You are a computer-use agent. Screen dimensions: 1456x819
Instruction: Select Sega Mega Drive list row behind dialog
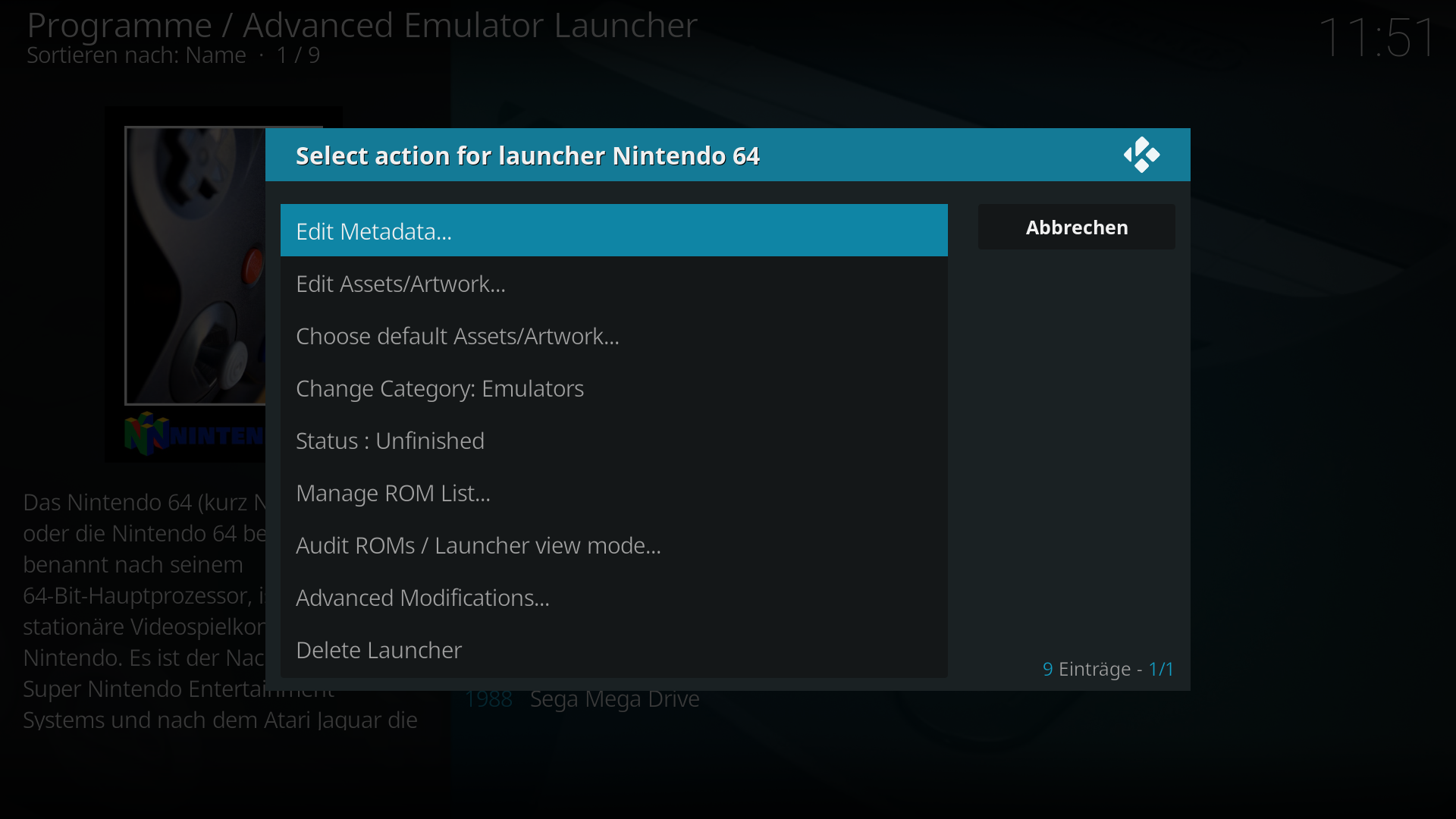[x=582, y=698]
